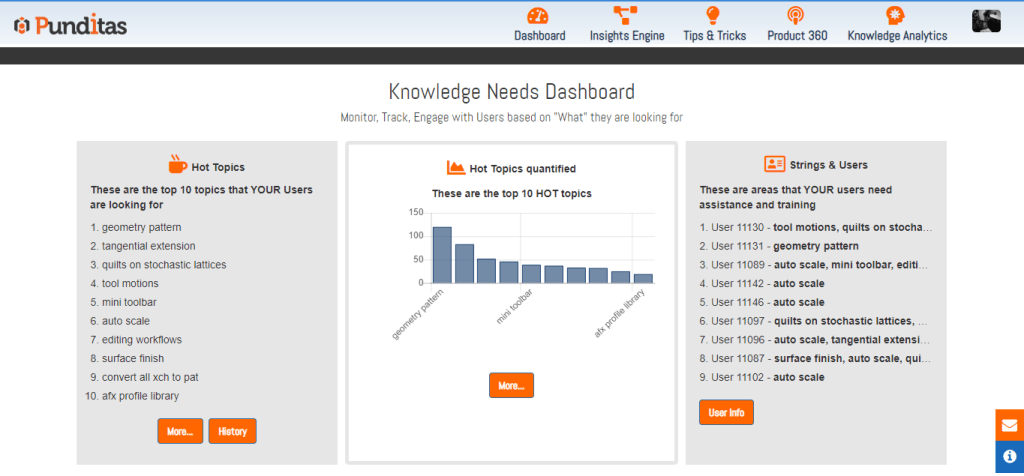This screenshot has height=476, width=1024.
Task: Click the Knowledge Analytics icon
Action: click(x=896, y=16)
